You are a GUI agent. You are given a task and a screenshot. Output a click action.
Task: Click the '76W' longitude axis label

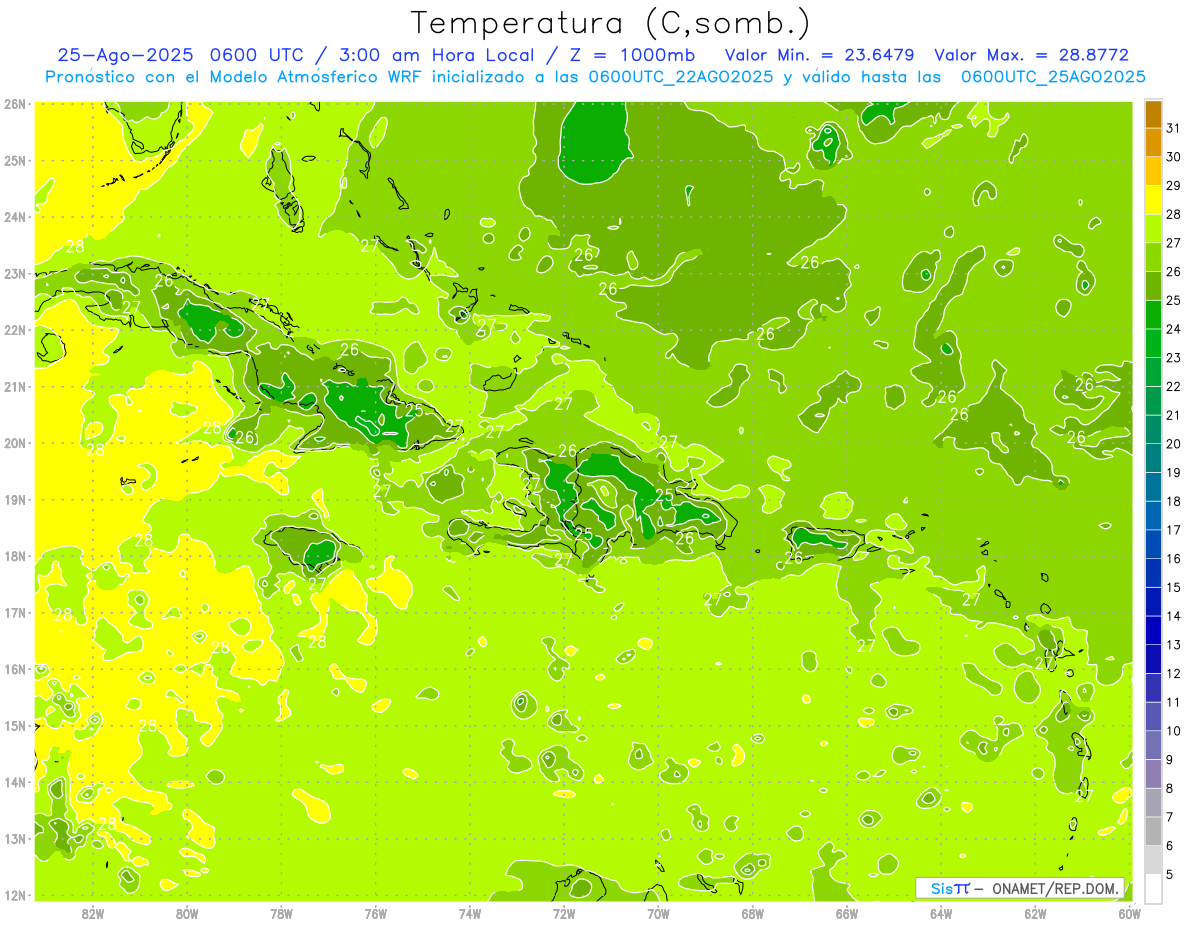pyautogui.click(x=375, y=913)
